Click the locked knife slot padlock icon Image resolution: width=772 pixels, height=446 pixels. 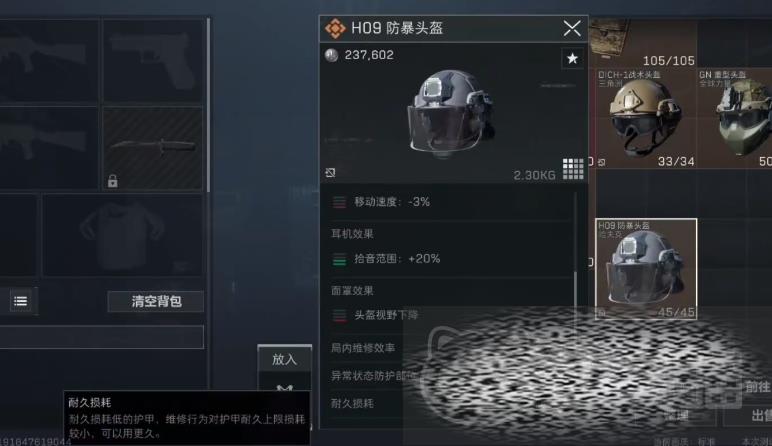coord(113,181)
